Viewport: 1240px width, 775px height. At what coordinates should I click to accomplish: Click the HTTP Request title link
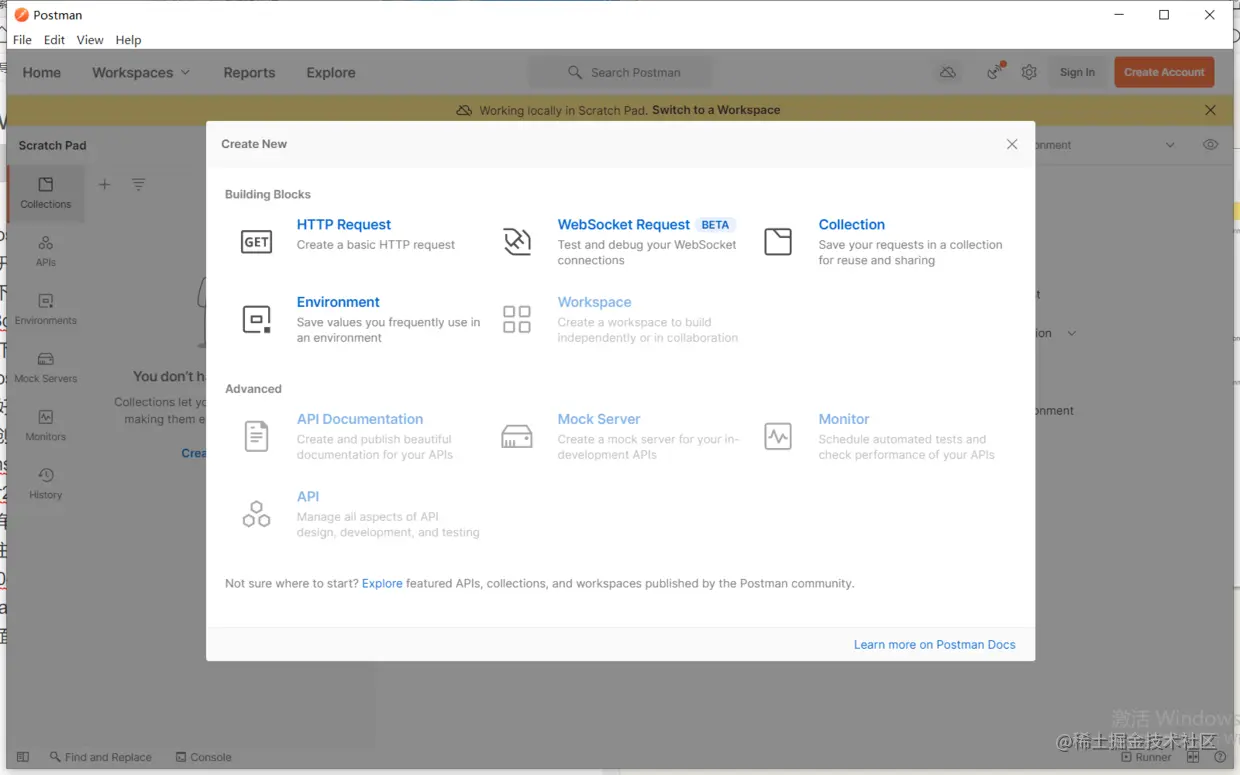pos(344,225)
